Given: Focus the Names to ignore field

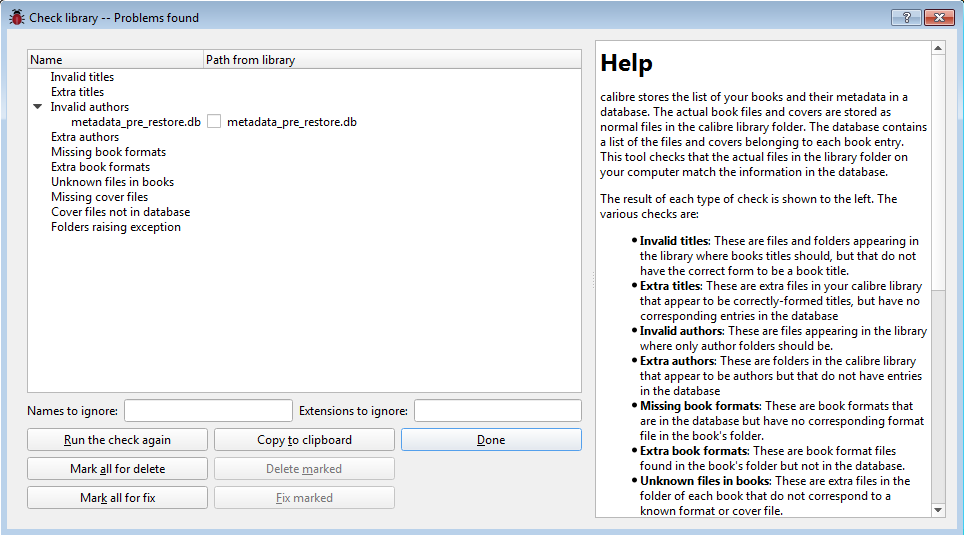Looking at the screenshot, I should tap(208, 411).
